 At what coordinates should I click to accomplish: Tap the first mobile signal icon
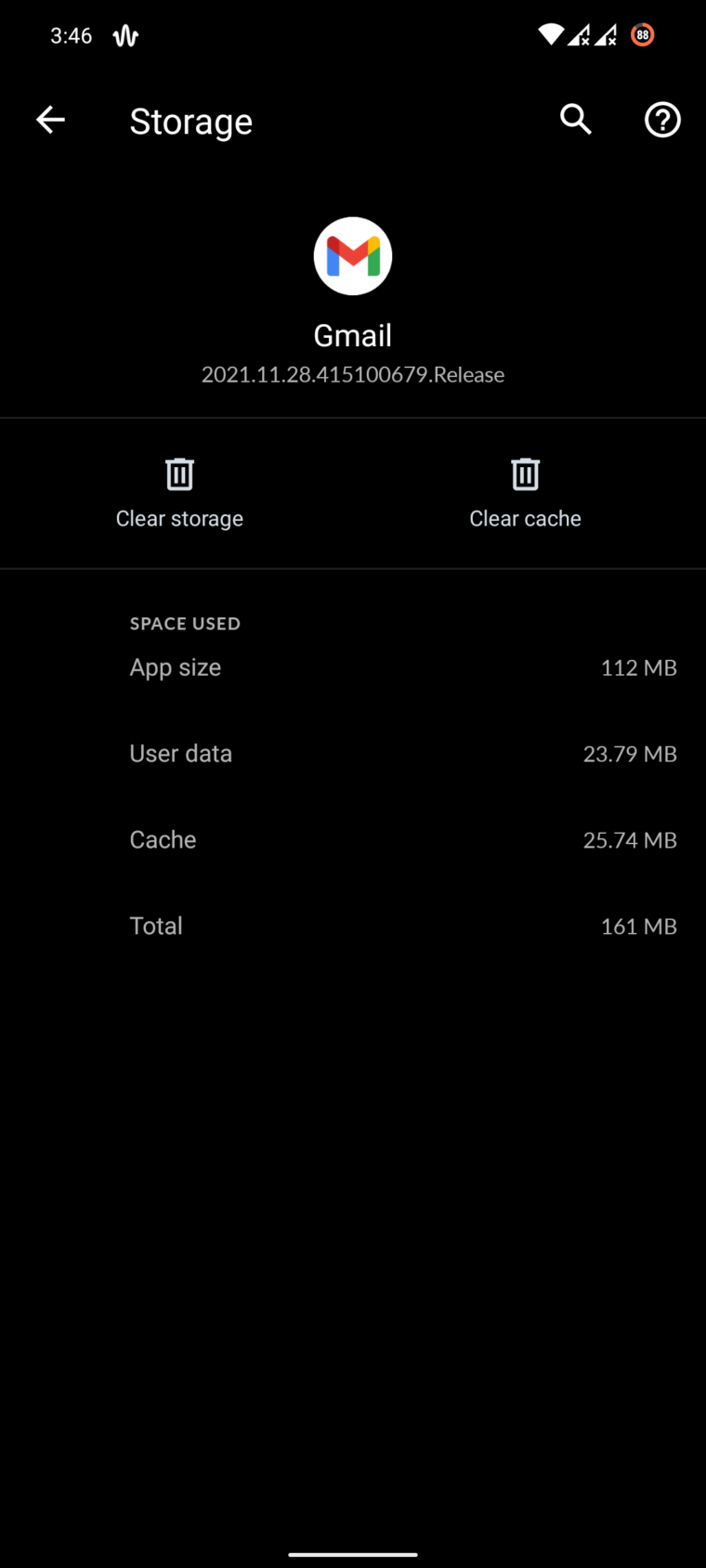tap(579, 35)
